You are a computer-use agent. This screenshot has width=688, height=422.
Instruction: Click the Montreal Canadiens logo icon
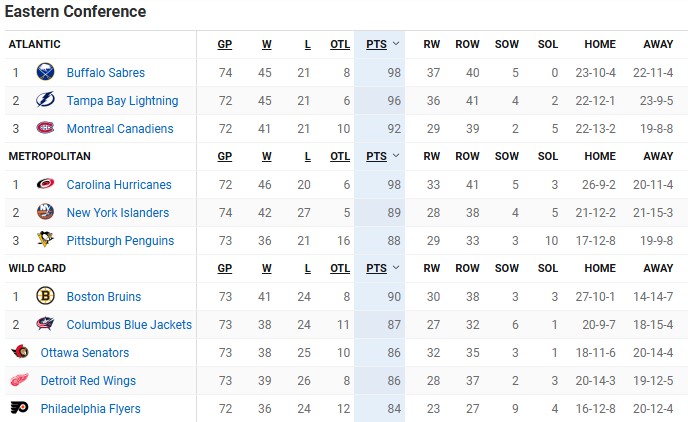tap(45, 129)
